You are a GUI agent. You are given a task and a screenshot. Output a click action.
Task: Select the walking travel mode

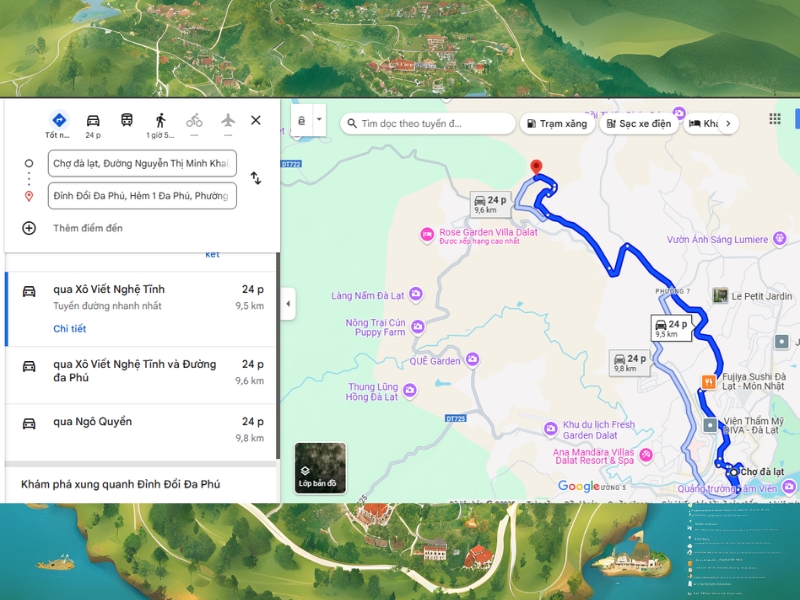pyautogui.click(x=160, y=121)
